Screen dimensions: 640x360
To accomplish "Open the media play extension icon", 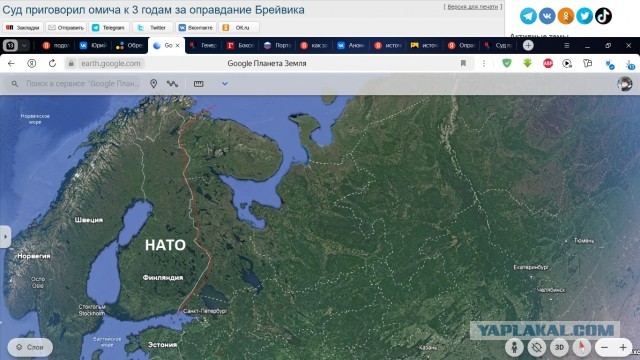I will 567,63.
